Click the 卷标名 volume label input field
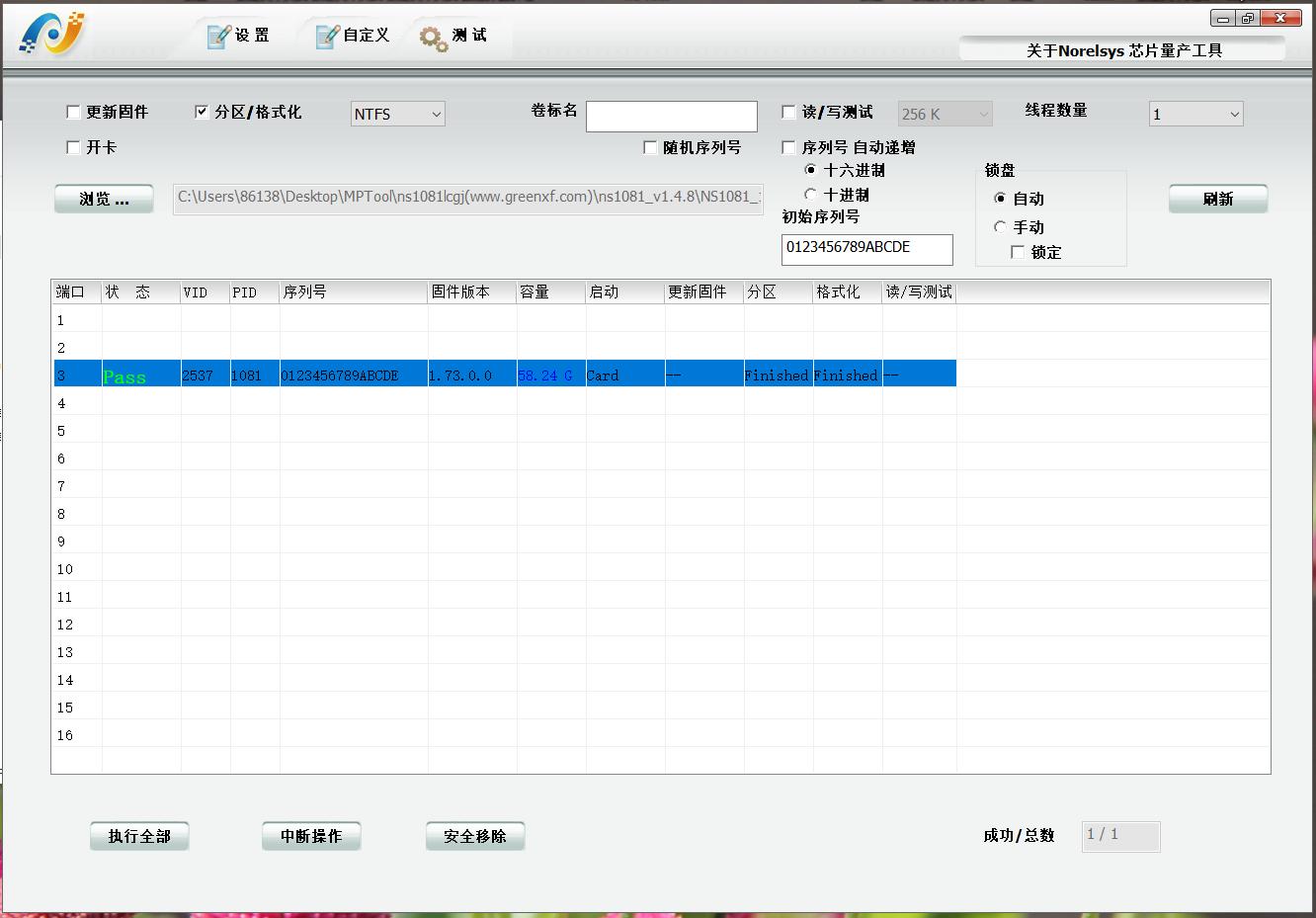 pos(672,116)
